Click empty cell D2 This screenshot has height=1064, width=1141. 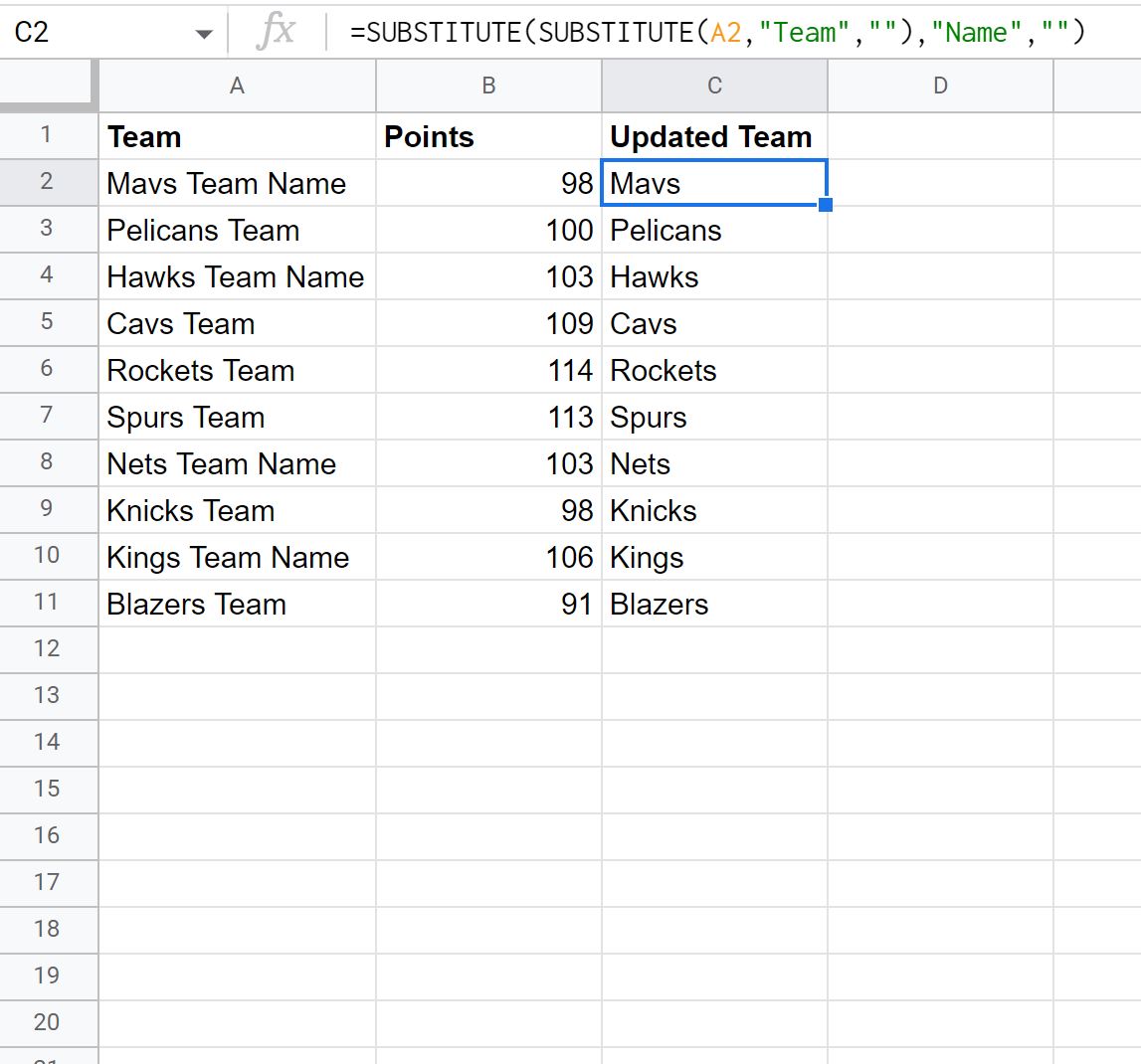(940, 183)
